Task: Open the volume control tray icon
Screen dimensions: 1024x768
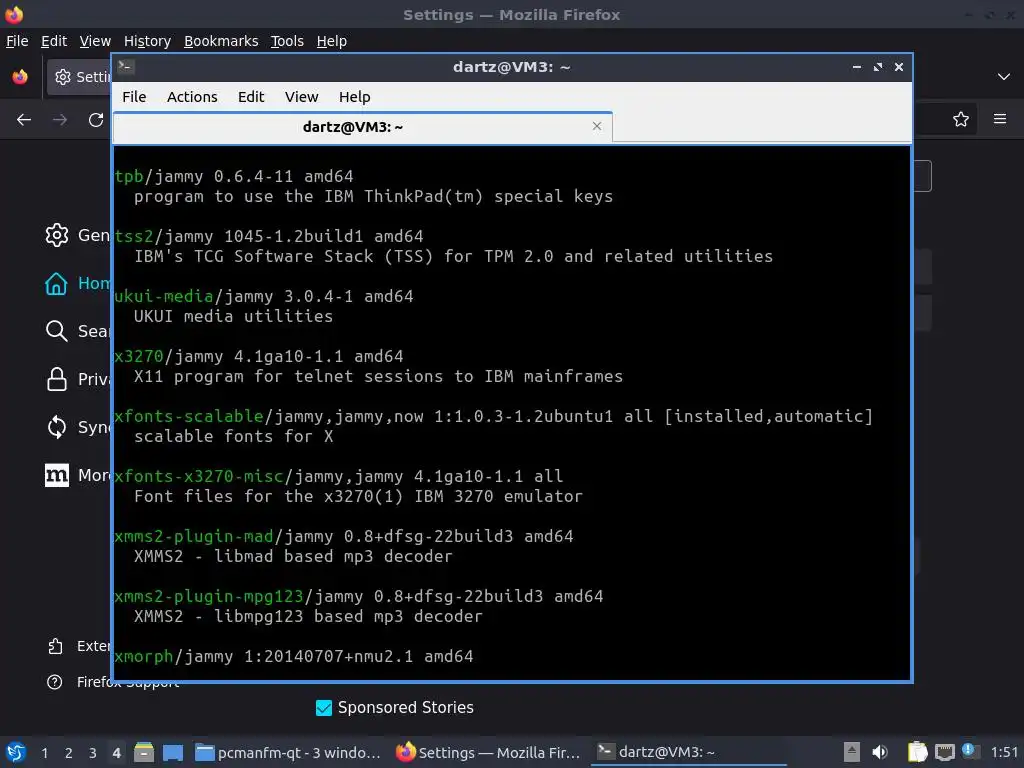Action: pyautogui.click(x=880, y=752)
